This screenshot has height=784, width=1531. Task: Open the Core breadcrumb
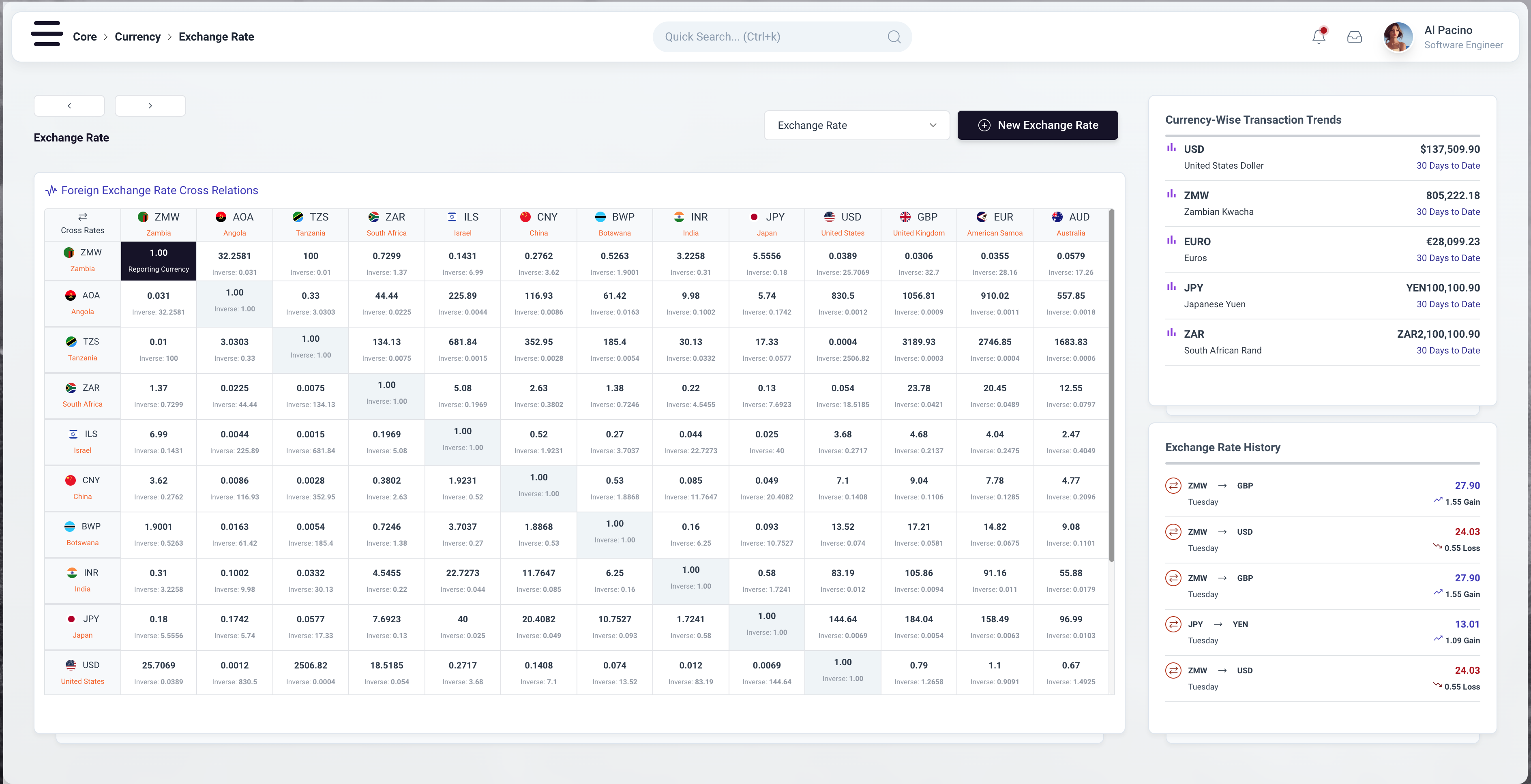84,37
